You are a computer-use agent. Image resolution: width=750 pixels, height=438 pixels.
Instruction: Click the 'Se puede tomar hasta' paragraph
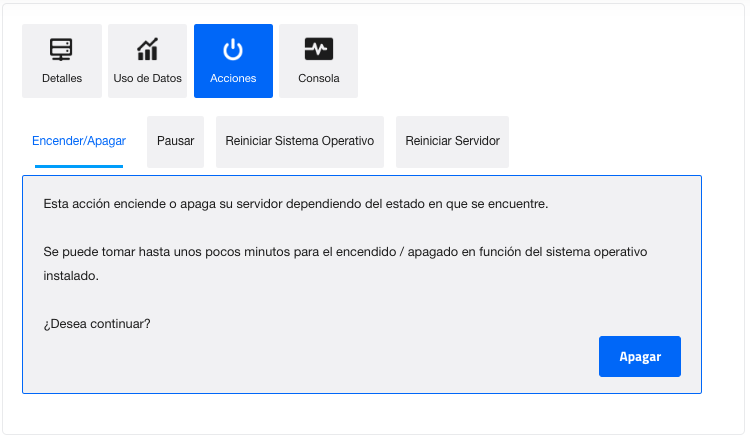pyautogui.click(x=300, y=252)
